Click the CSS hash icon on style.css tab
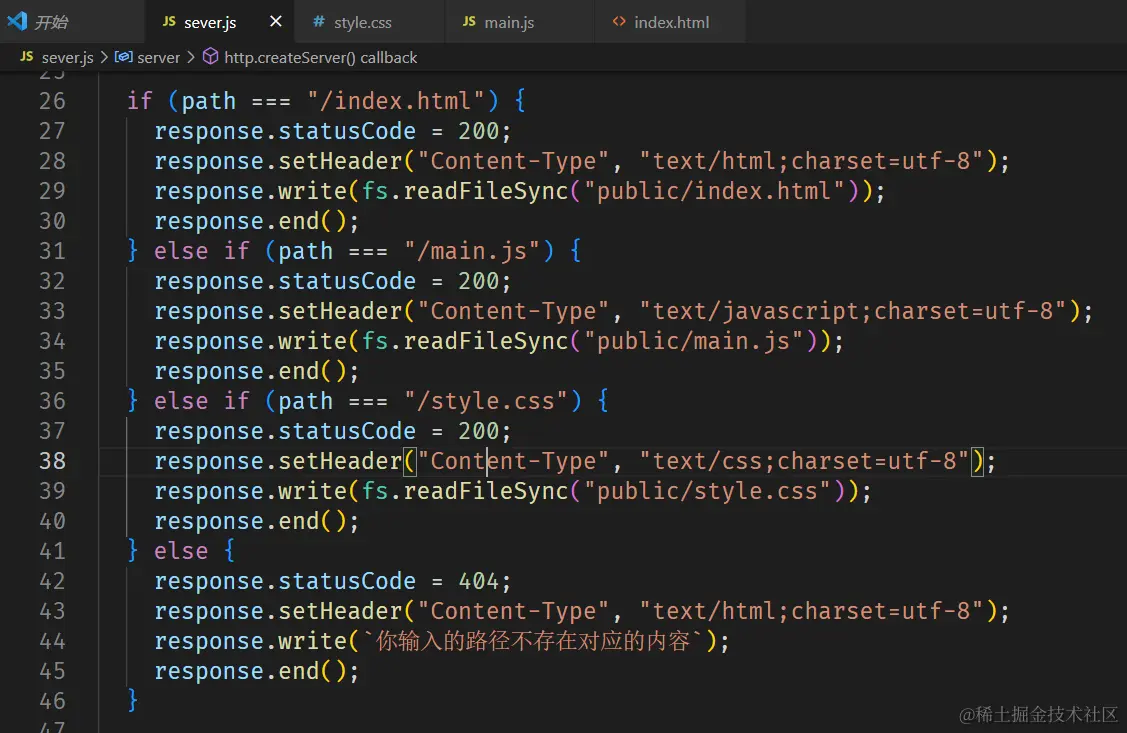1127x733 pixels. pos(318,22)
